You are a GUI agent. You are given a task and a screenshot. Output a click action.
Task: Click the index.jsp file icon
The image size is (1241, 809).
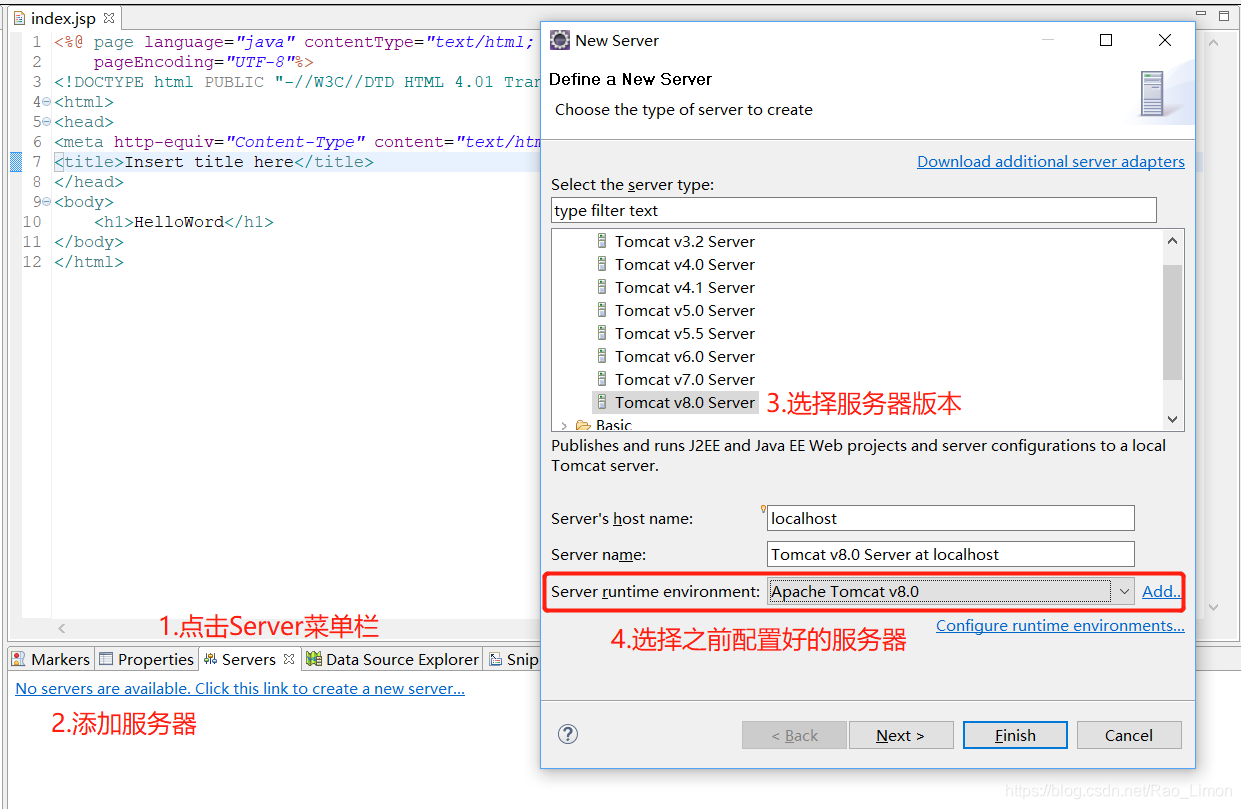(19, 18)
